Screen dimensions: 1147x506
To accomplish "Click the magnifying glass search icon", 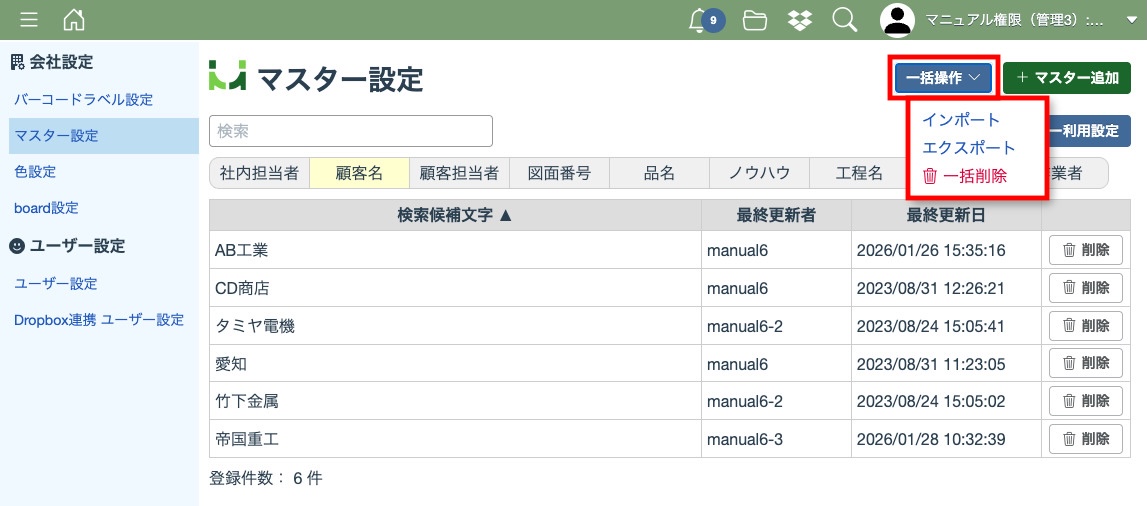I will pos(845,20).
